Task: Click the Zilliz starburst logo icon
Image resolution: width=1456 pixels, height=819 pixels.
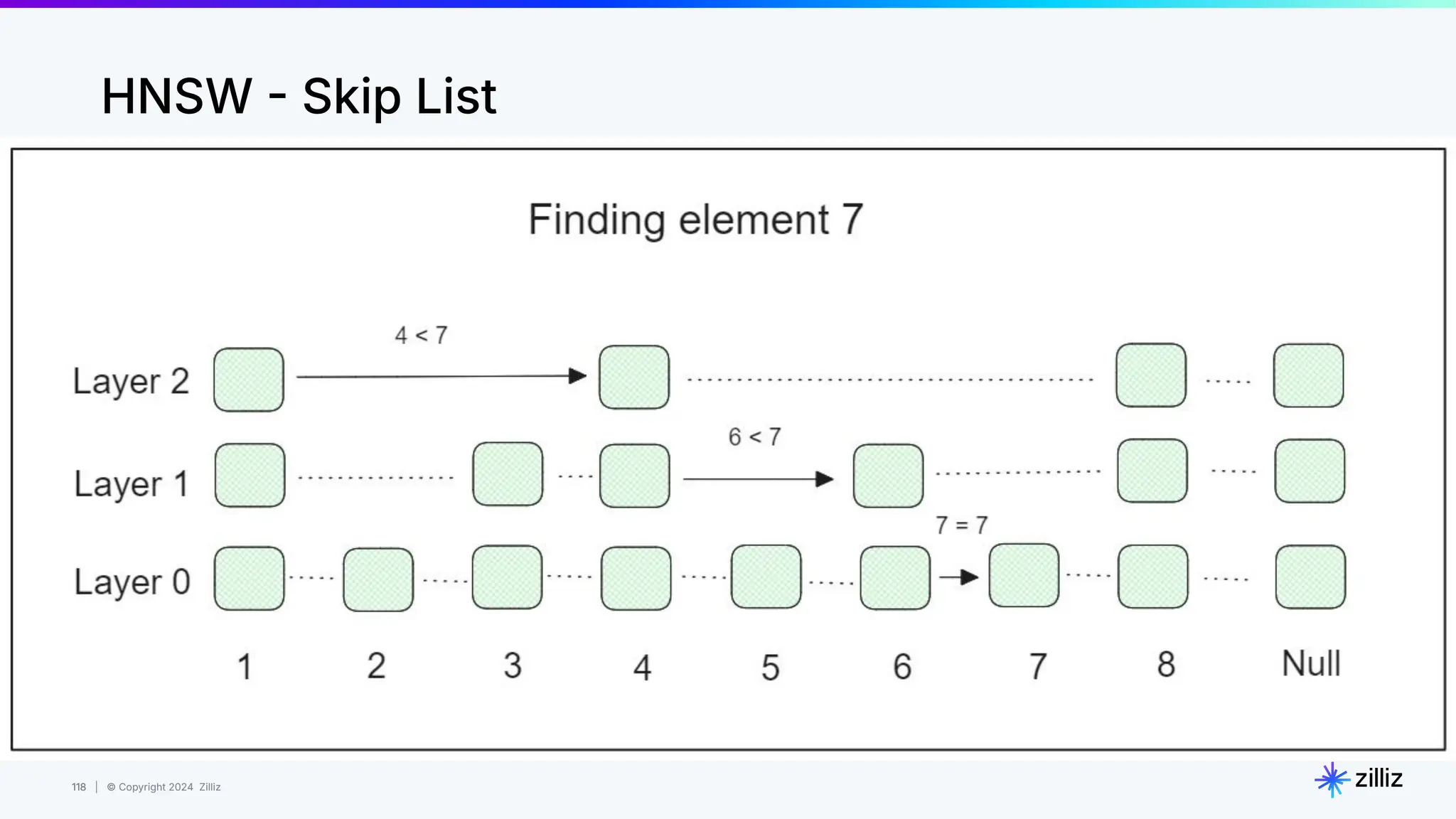Action: tap(1332, 780)
